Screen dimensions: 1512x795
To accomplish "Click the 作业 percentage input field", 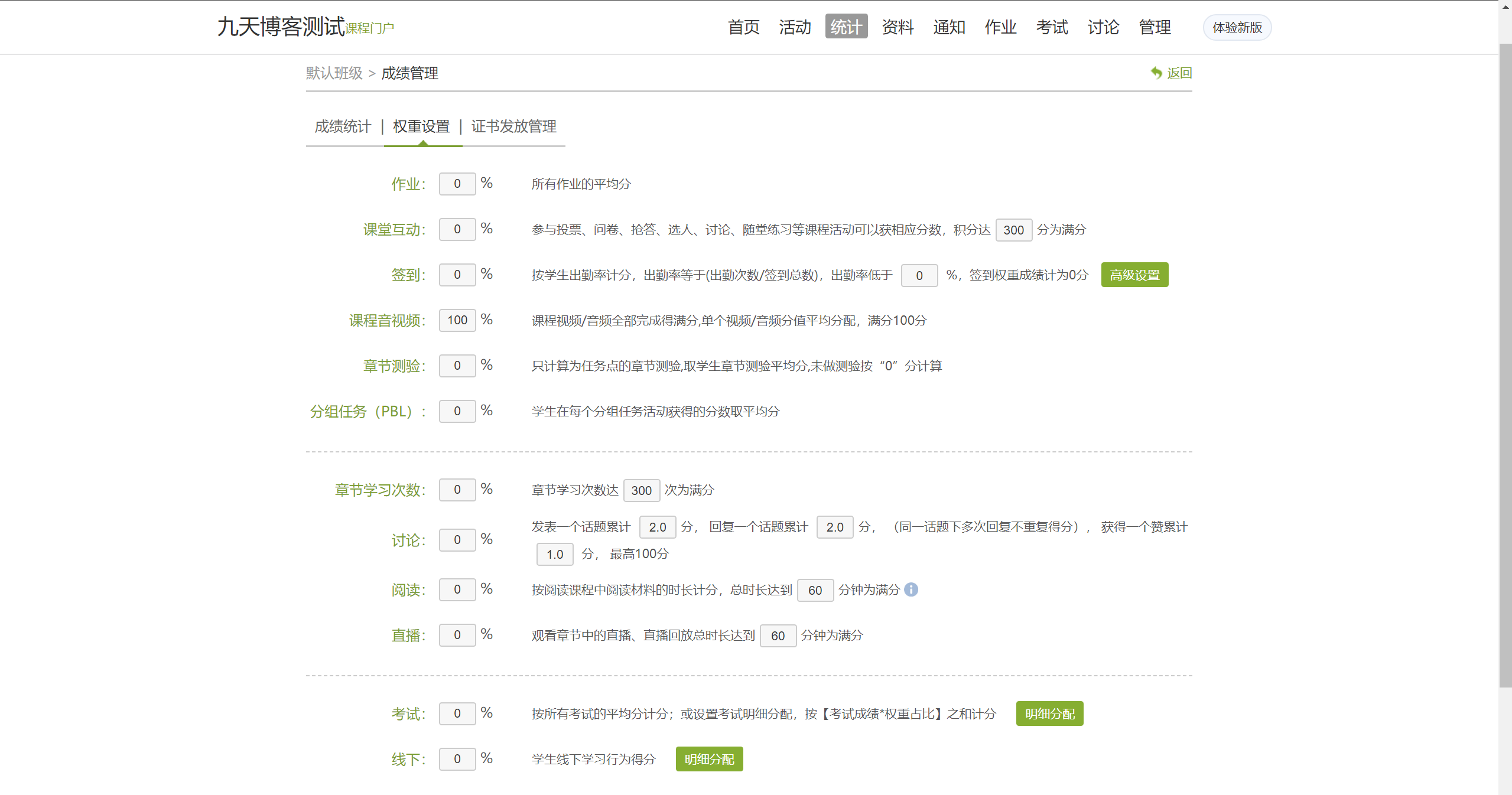I will coord(457,184).
